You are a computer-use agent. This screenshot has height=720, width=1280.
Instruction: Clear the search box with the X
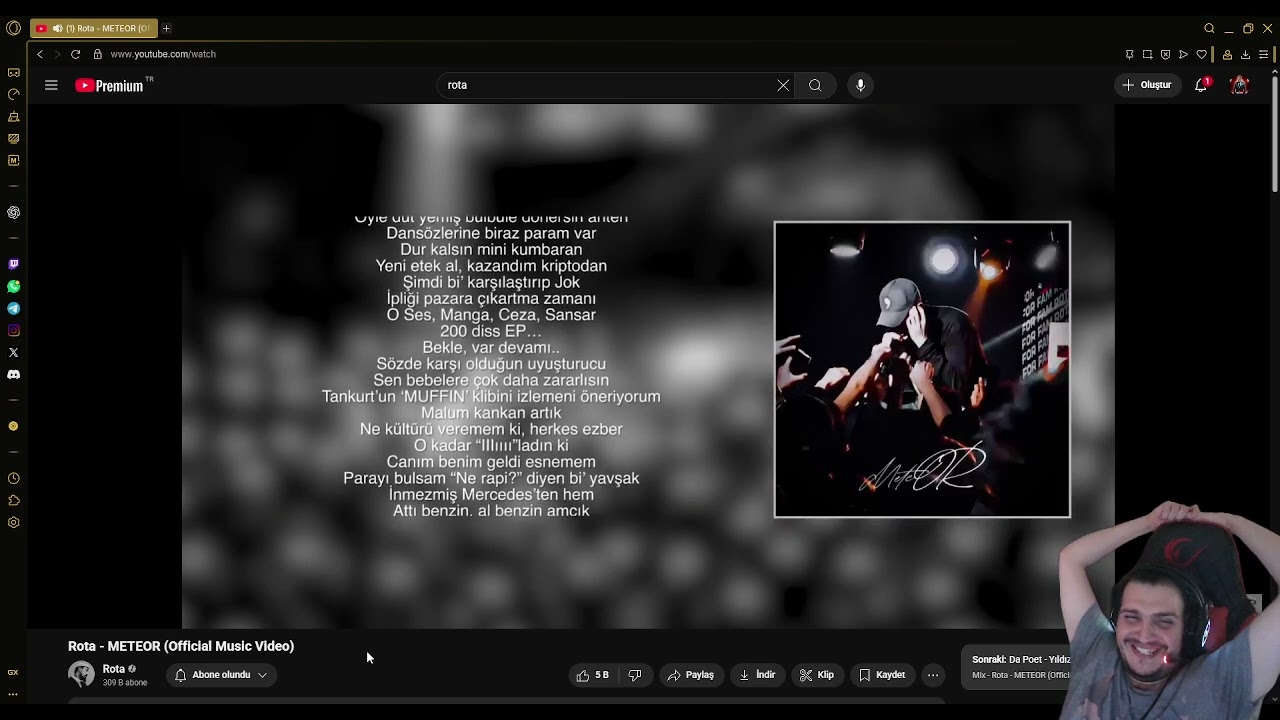tap(783, 85)
